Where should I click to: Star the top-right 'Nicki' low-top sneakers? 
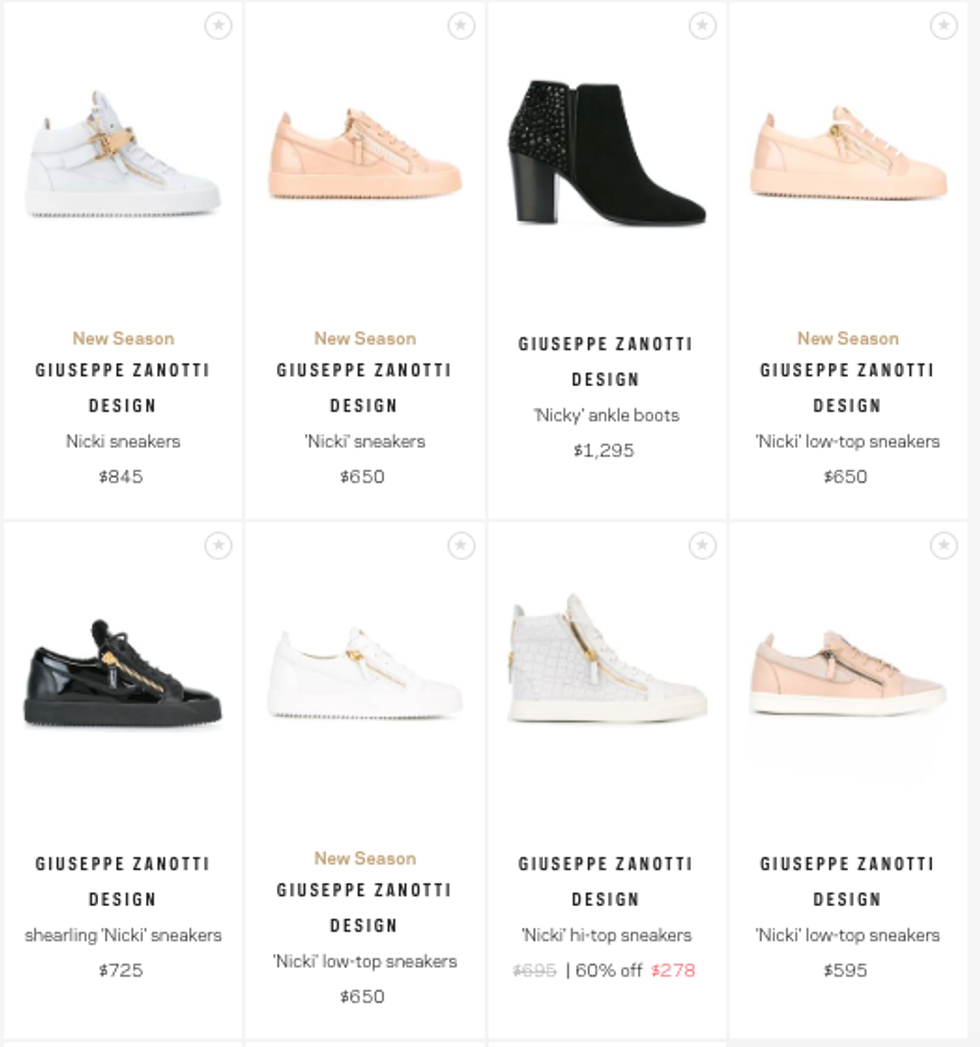(944, 25)
